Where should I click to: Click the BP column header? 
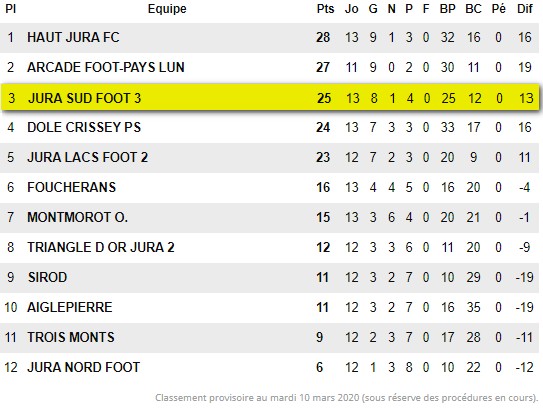pos(447,9)
